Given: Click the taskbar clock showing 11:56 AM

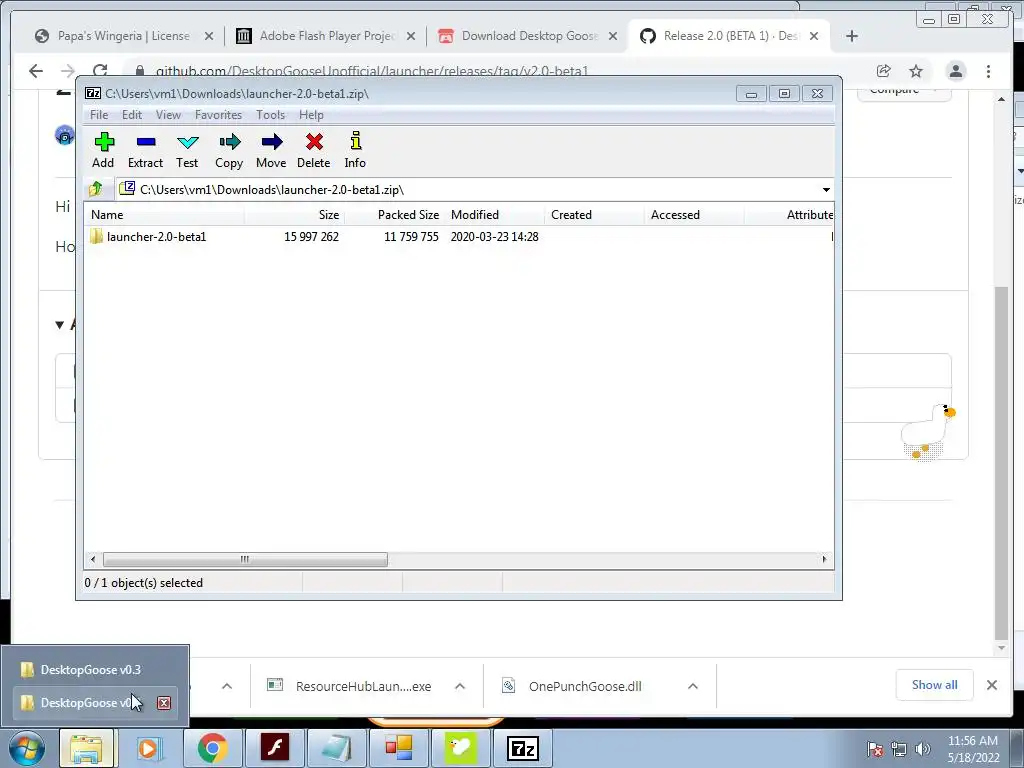Looking at the screenshot, I should (x=972, y=748).
